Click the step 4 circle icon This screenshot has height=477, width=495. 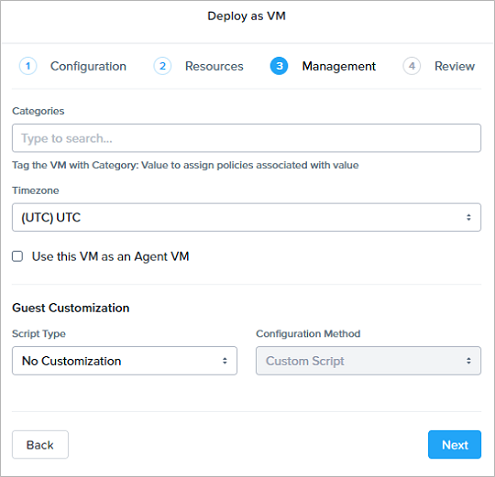[412, 66]
